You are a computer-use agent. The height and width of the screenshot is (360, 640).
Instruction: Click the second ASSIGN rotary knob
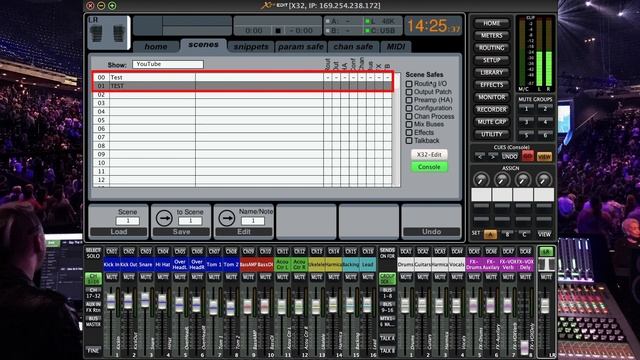[502, 179]
